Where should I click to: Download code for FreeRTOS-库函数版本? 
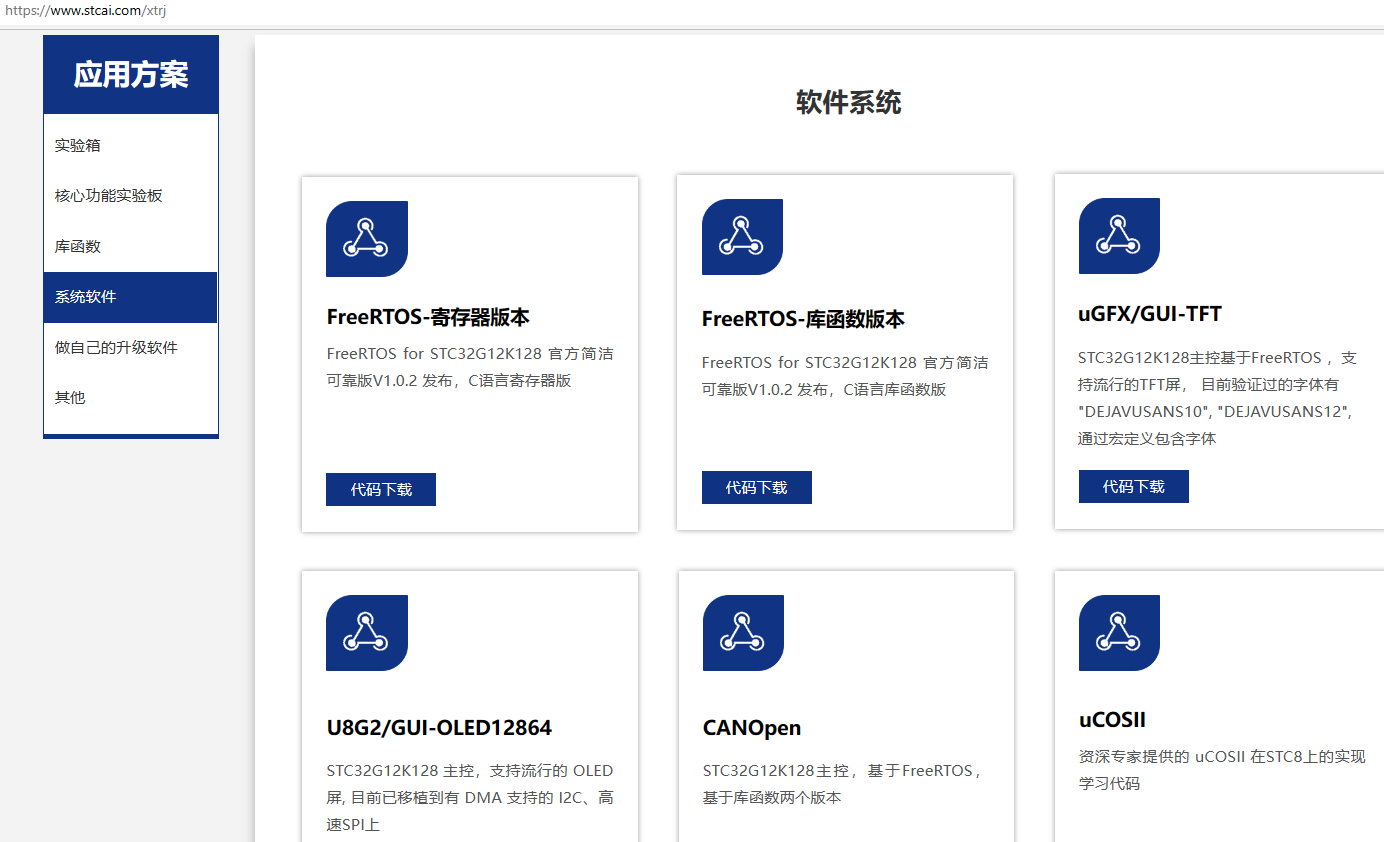click(757, 487)
